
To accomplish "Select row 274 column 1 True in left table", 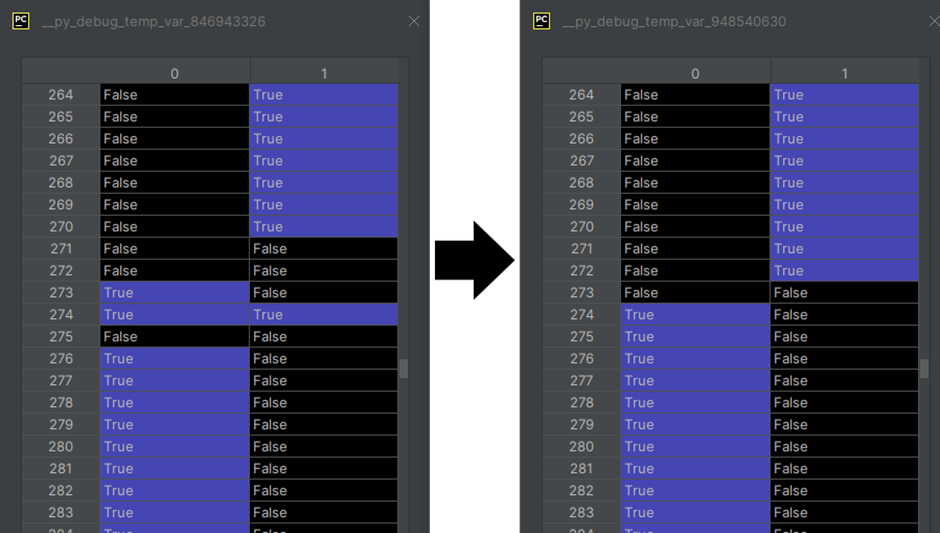I will (x=324, y=315).
